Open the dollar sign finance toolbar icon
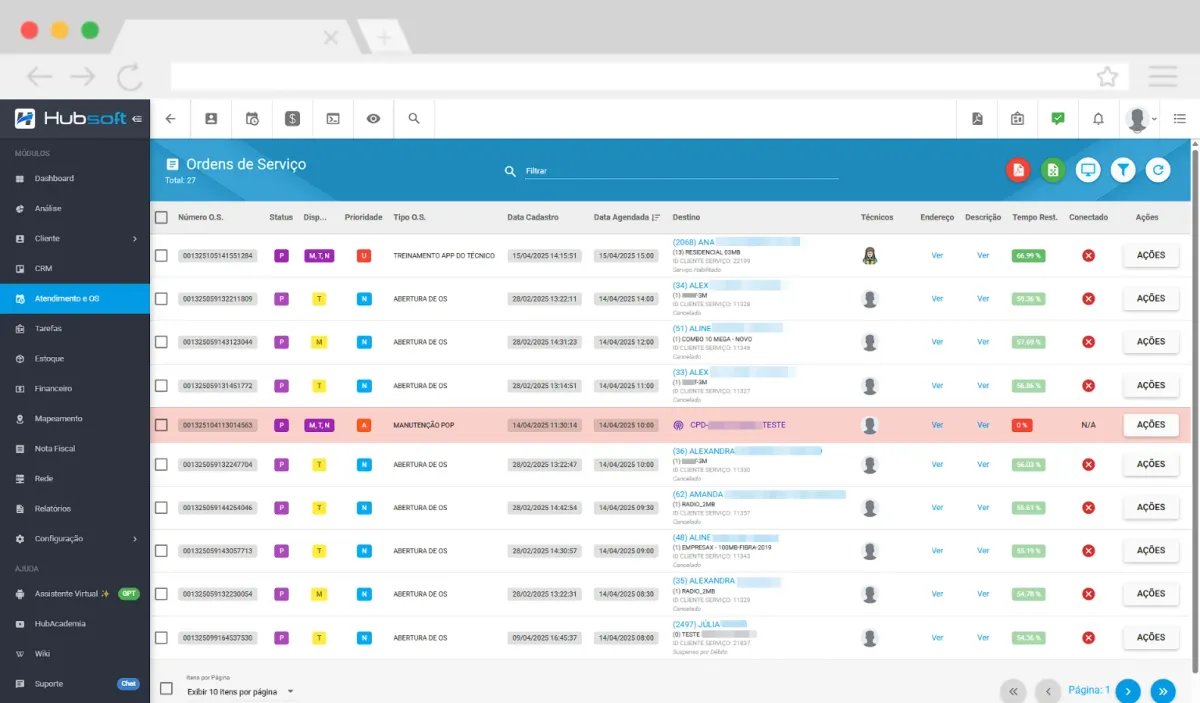1200x703 pixels. pos(292,119)
